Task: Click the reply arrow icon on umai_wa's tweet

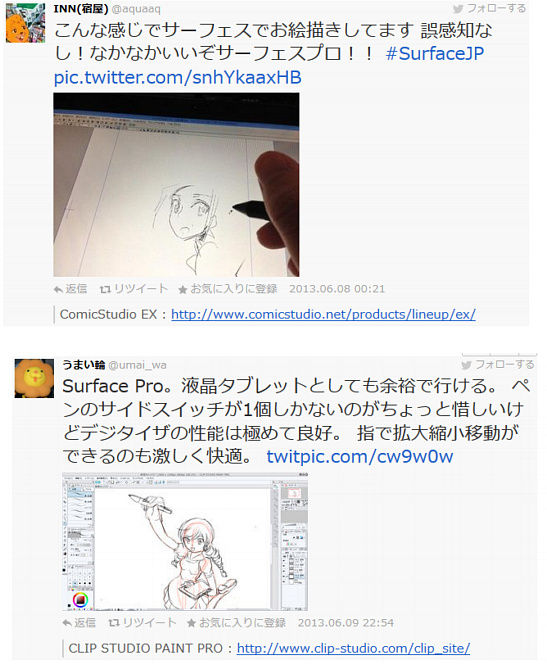Action: click(67, 623)
